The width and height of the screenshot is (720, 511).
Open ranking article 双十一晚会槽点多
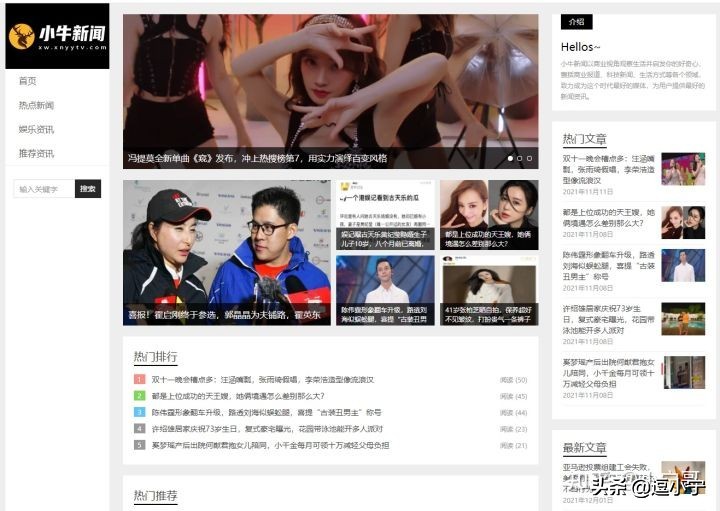coord(263,380)
